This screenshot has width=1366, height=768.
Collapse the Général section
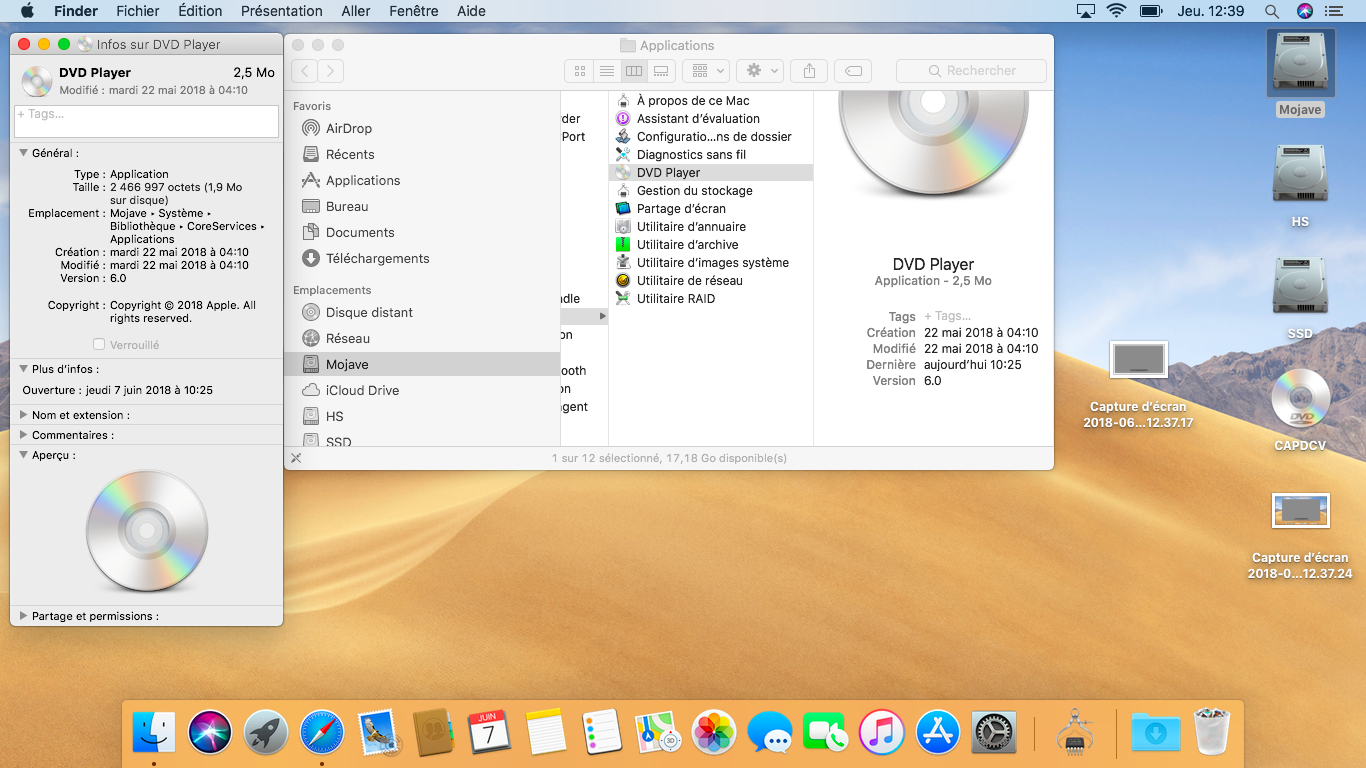[x=24, y=153]
